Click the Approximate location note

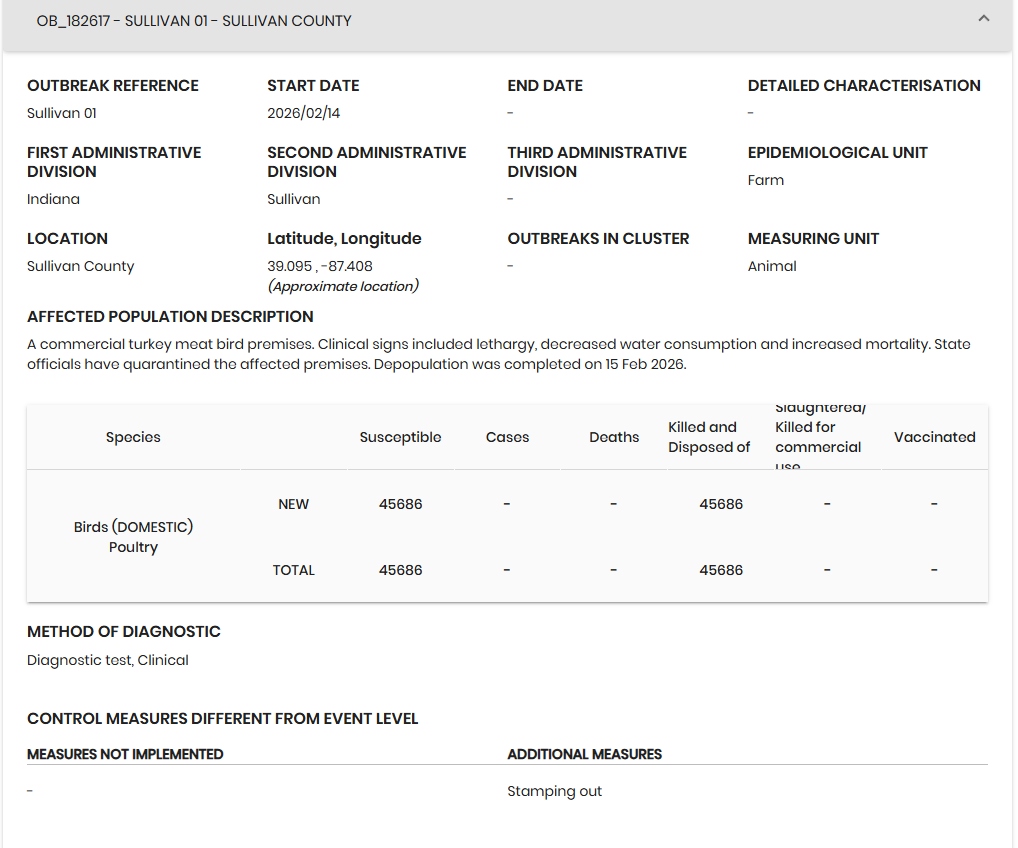[x=342, y=286]
